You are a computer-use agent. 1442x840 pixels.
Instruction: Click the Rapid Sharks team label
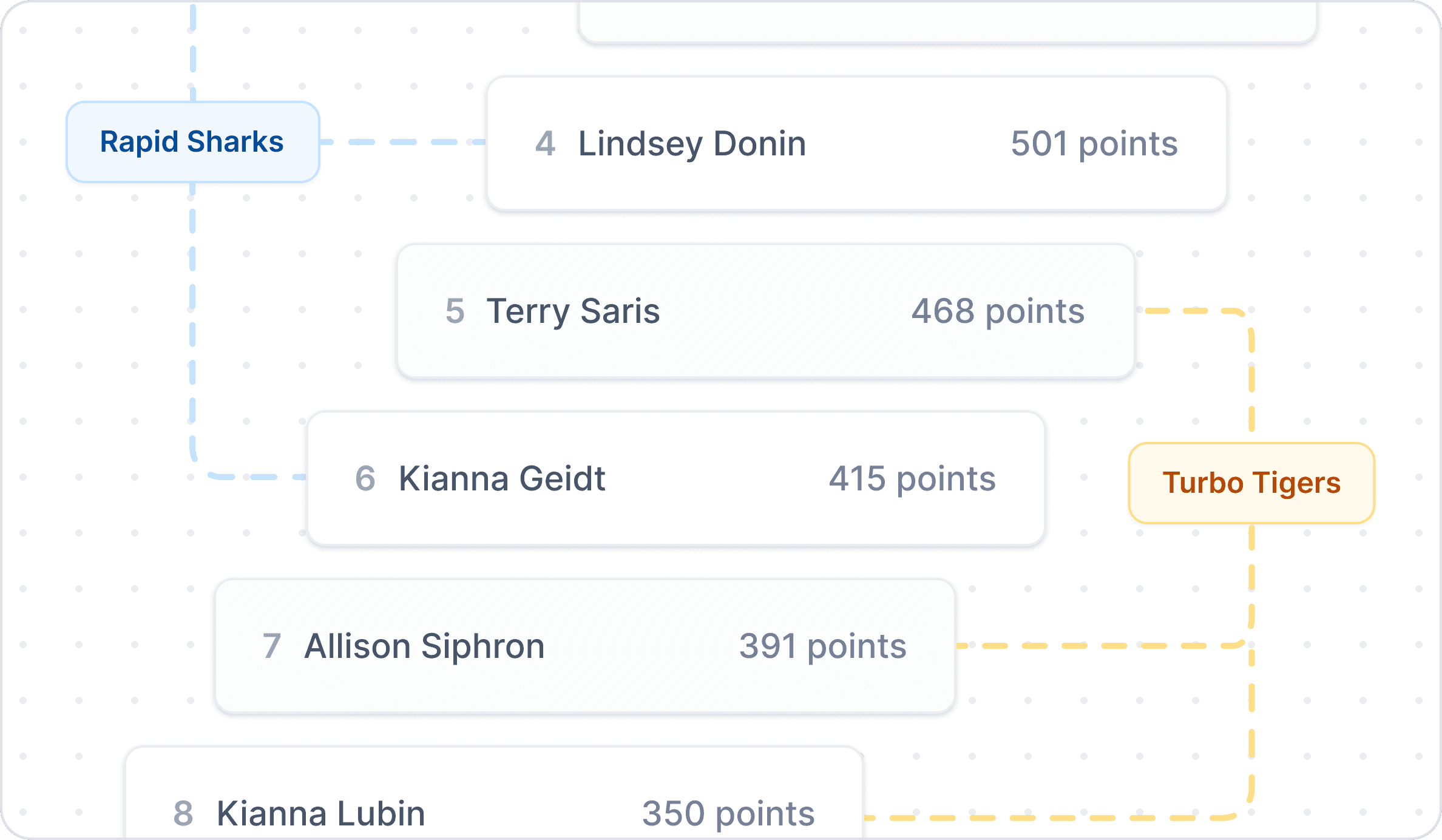click(192, 142)
